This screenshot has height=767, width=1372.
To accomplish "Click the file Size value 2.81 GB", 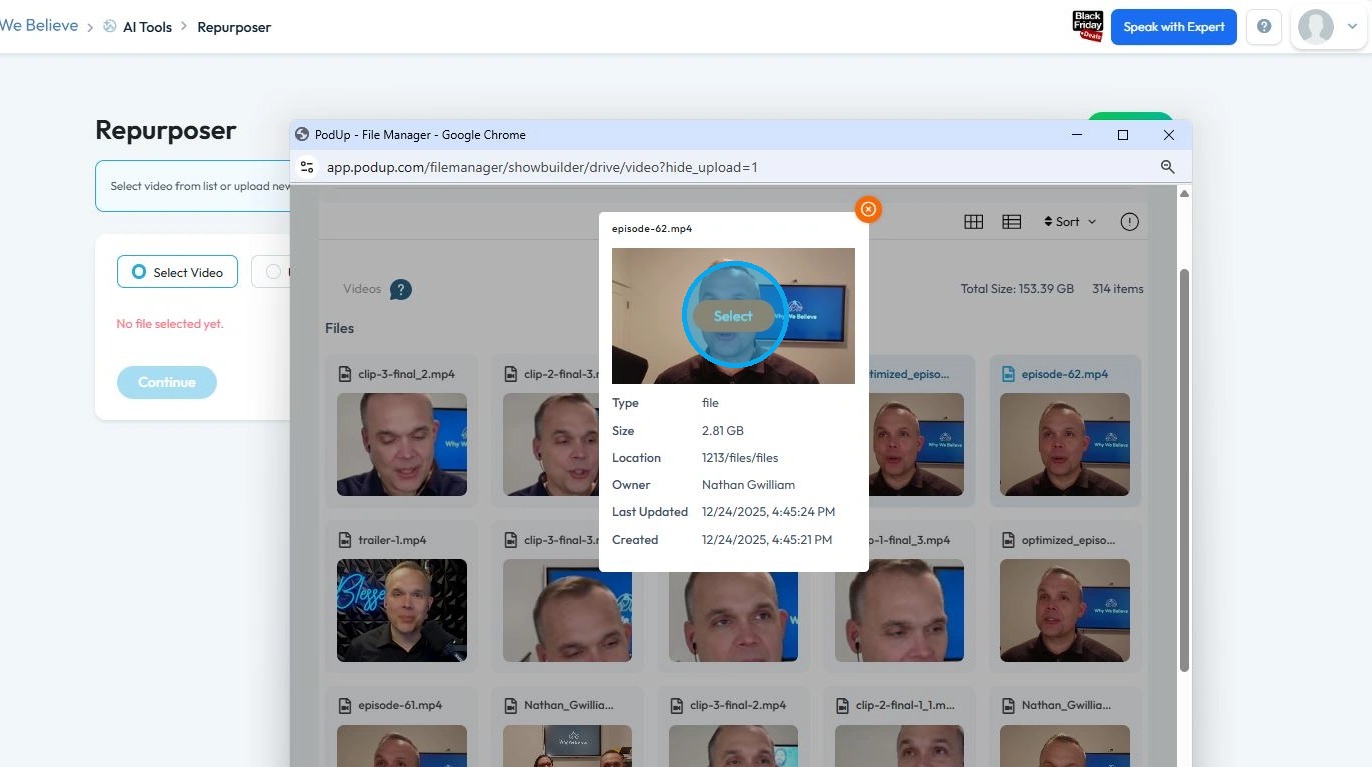I will [x=723, y=431].
